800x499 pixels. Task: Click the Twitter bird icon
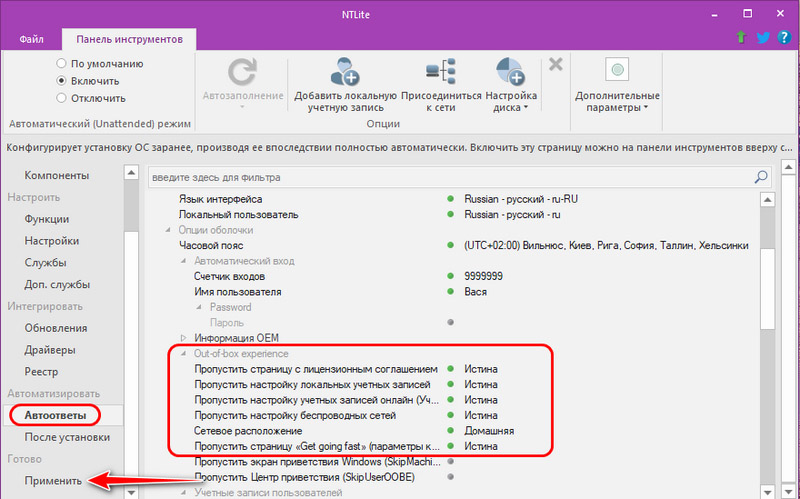pos(763,37)
